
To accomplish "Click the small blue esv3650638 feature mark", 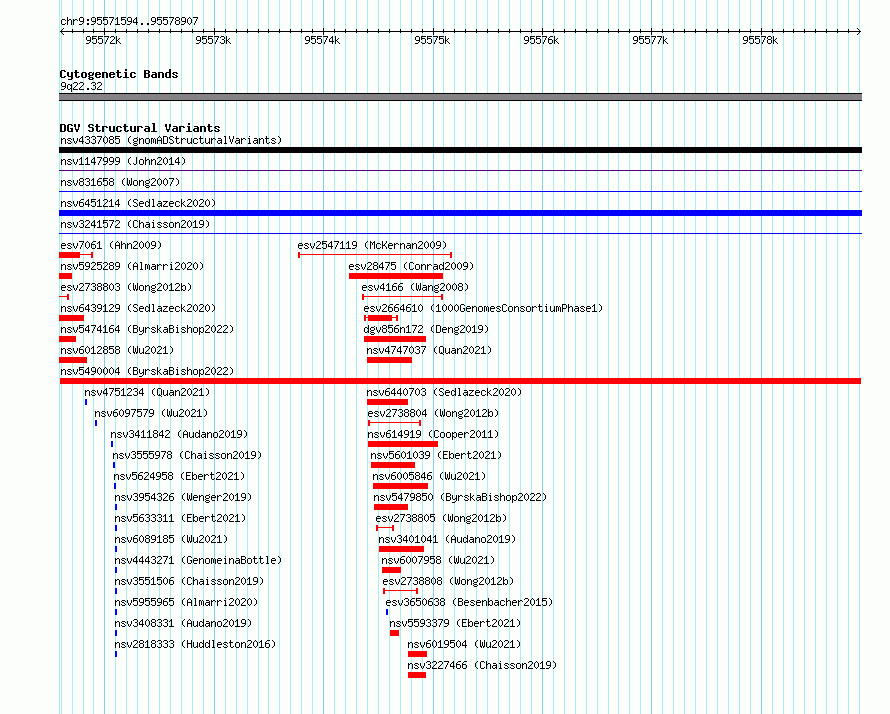I will click(387, 612).
